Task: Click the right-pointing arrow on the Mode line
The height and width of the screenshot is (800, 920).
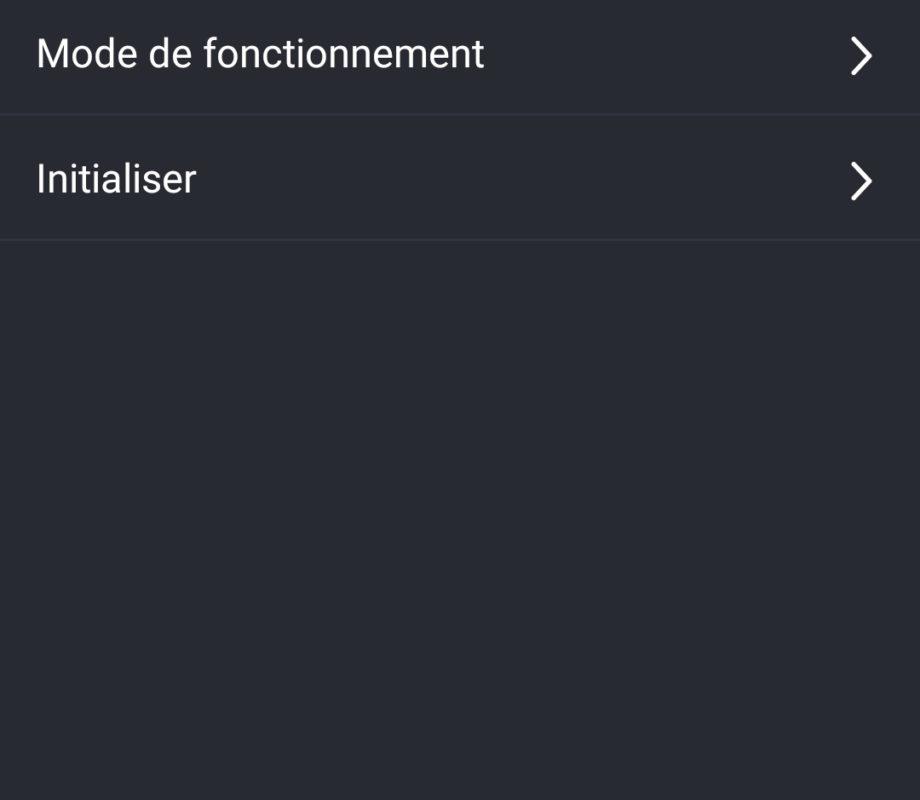Action: point(861,56)
